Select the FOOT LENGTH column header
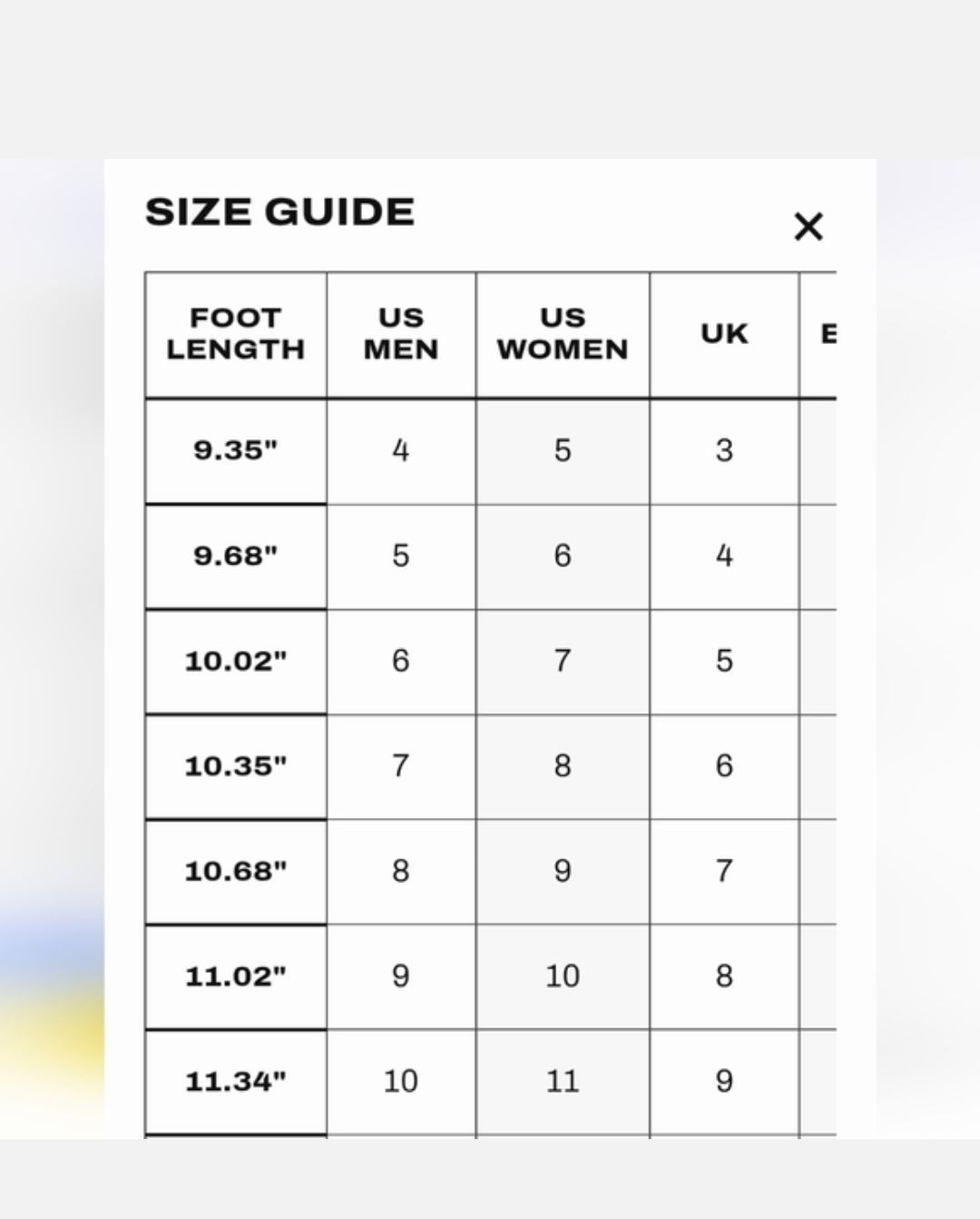The width and height of the screenshot is (980, 1219). click(236, 334)
